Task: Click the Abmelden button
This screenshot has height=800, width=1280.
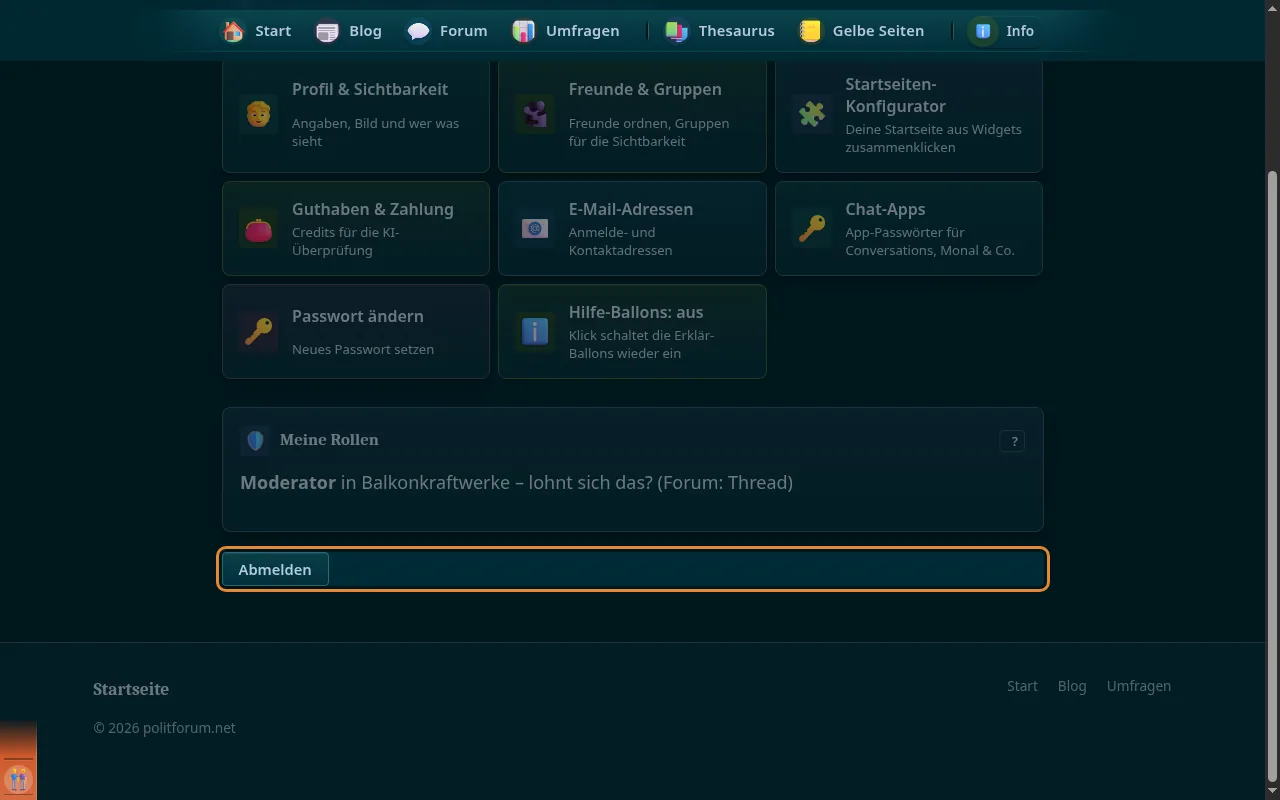Action: (275, 569)
